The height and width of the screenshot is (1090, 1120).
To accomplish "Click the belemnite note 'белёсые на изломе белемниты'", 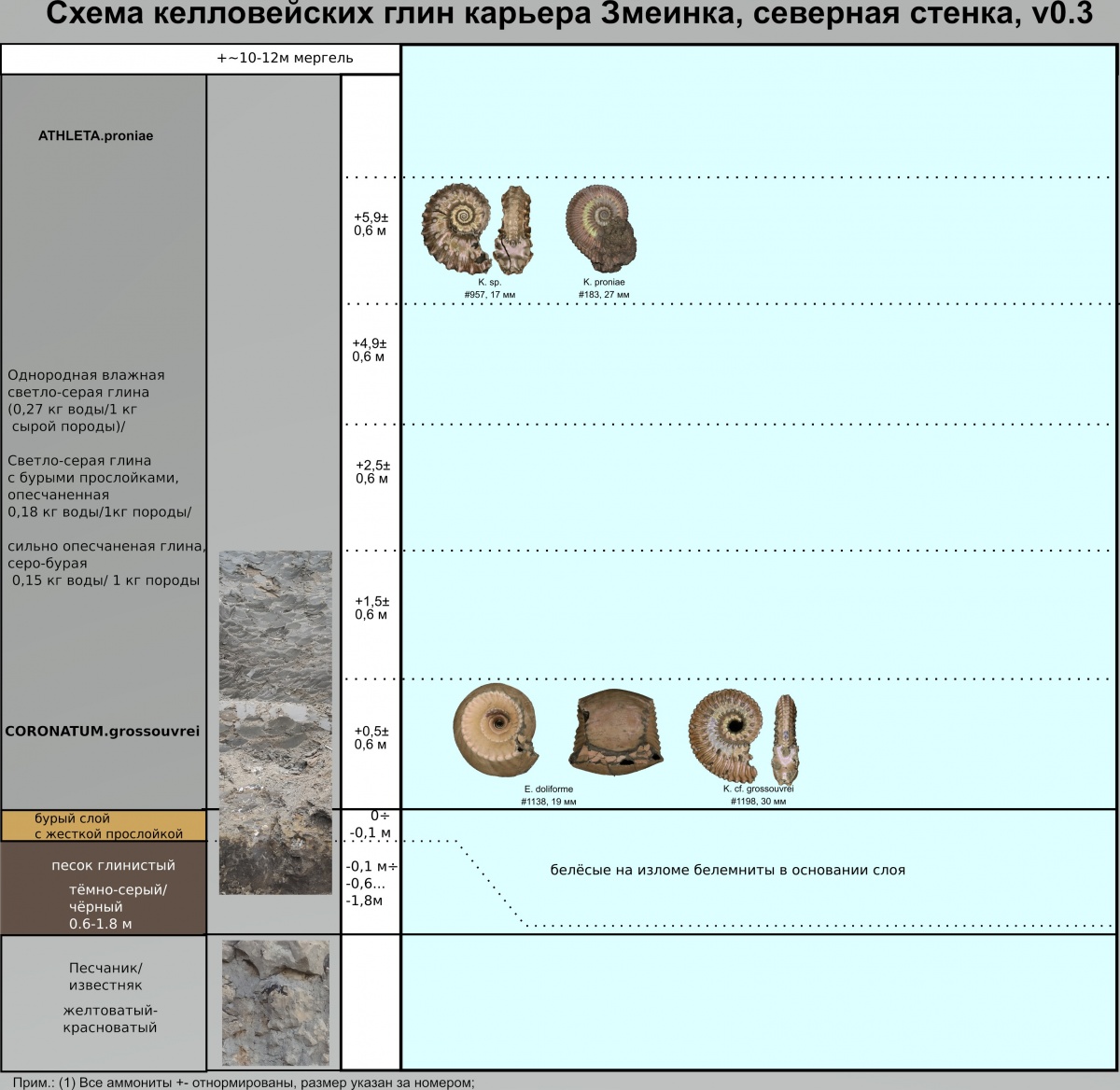I will [727, 871].
